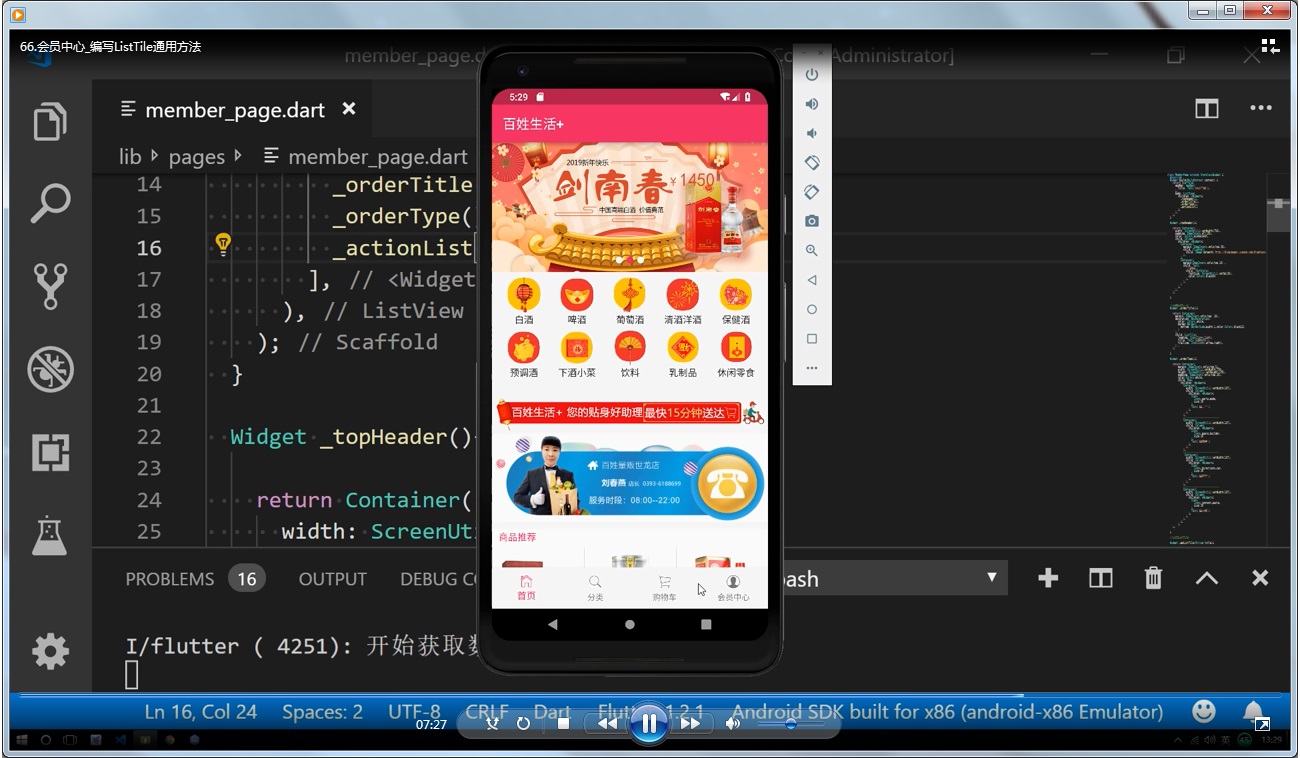The width and height of the screenshot is (1300, 758).
Task: Kill the terminal with the trash icon
Action: [1153, 578]
